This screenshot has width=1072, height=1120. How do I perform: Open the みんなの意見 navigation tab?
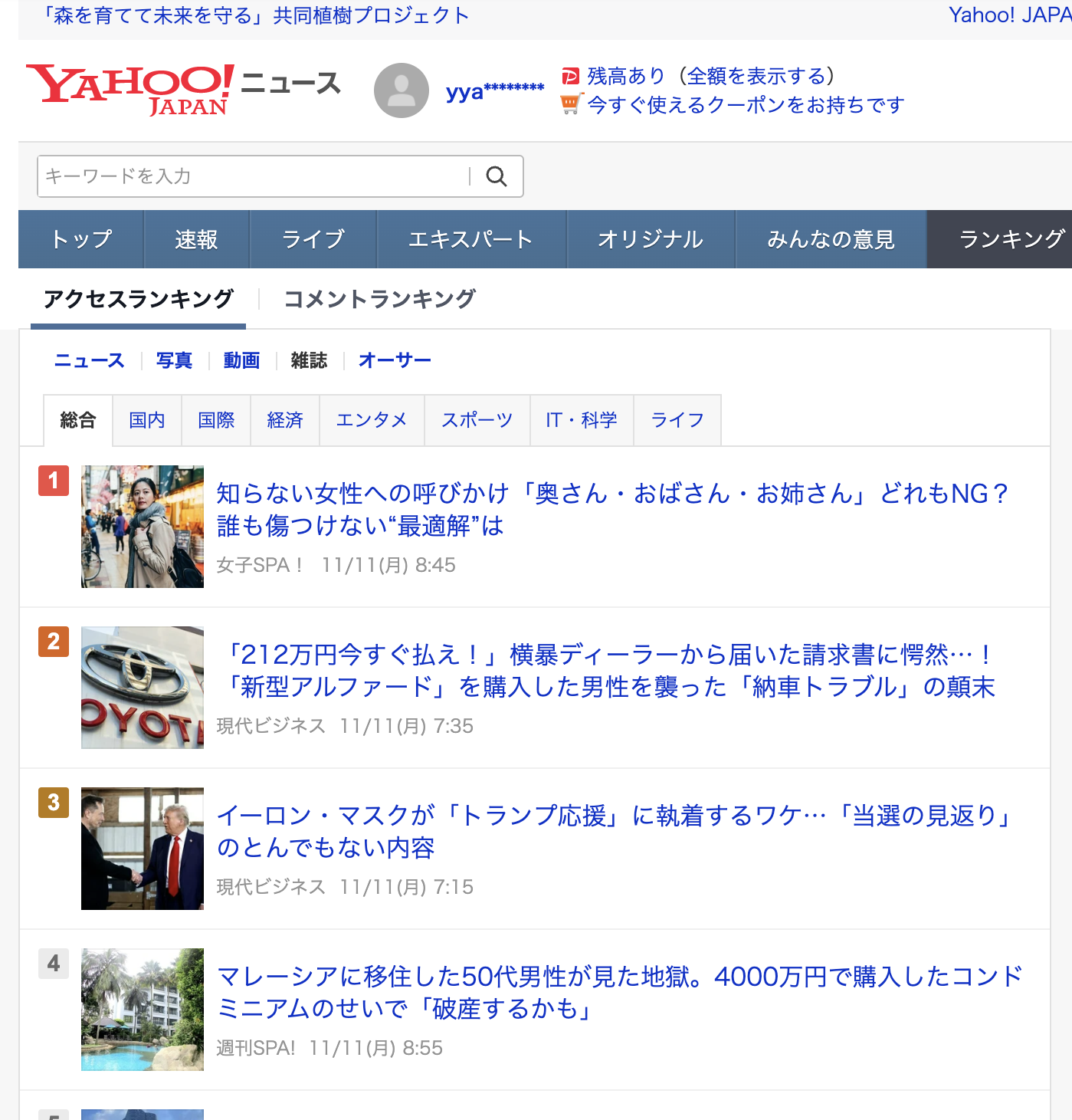coord(831,239)
